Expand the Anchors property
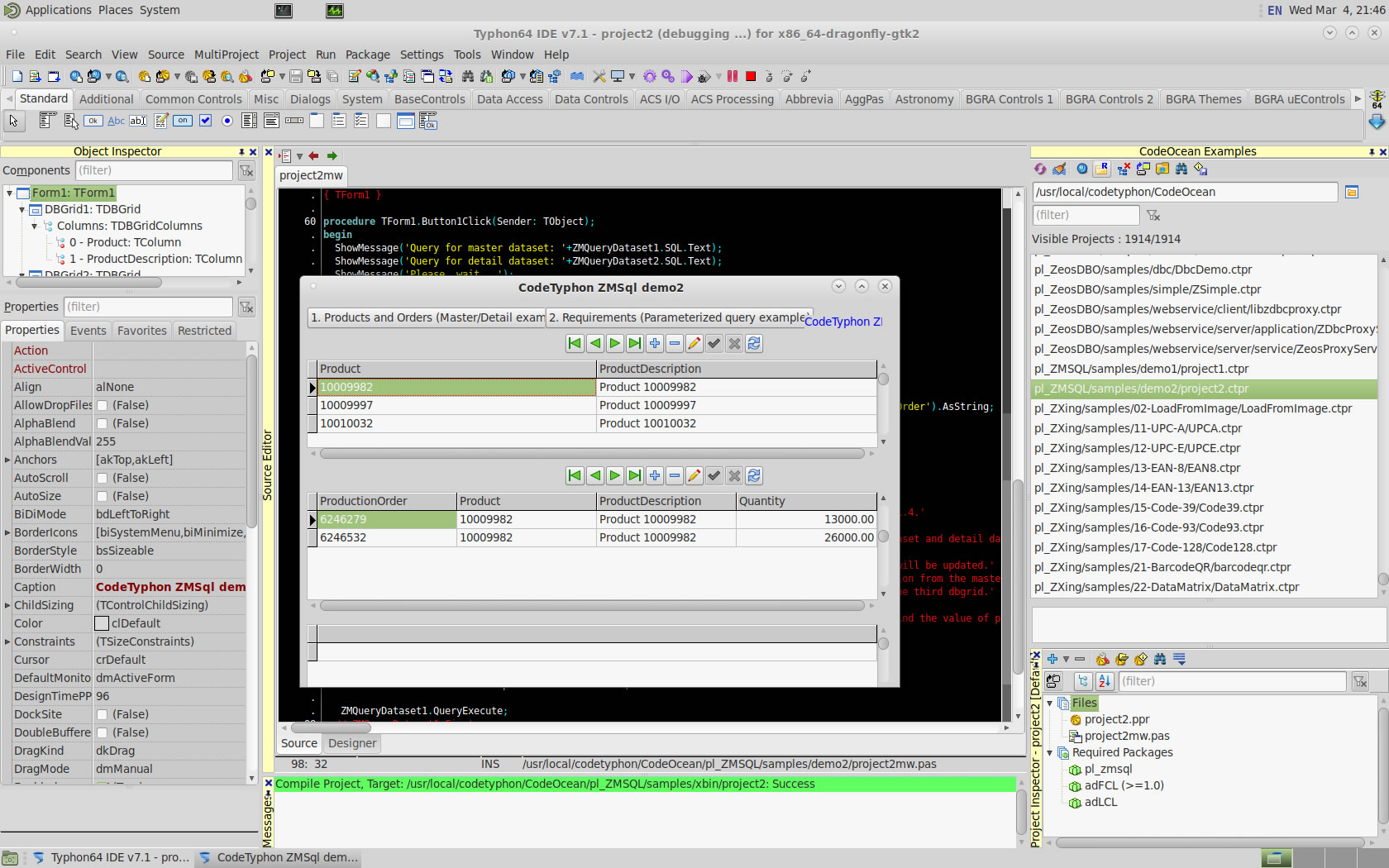This screenshot has height=868, width=1389. click(7, 460)
